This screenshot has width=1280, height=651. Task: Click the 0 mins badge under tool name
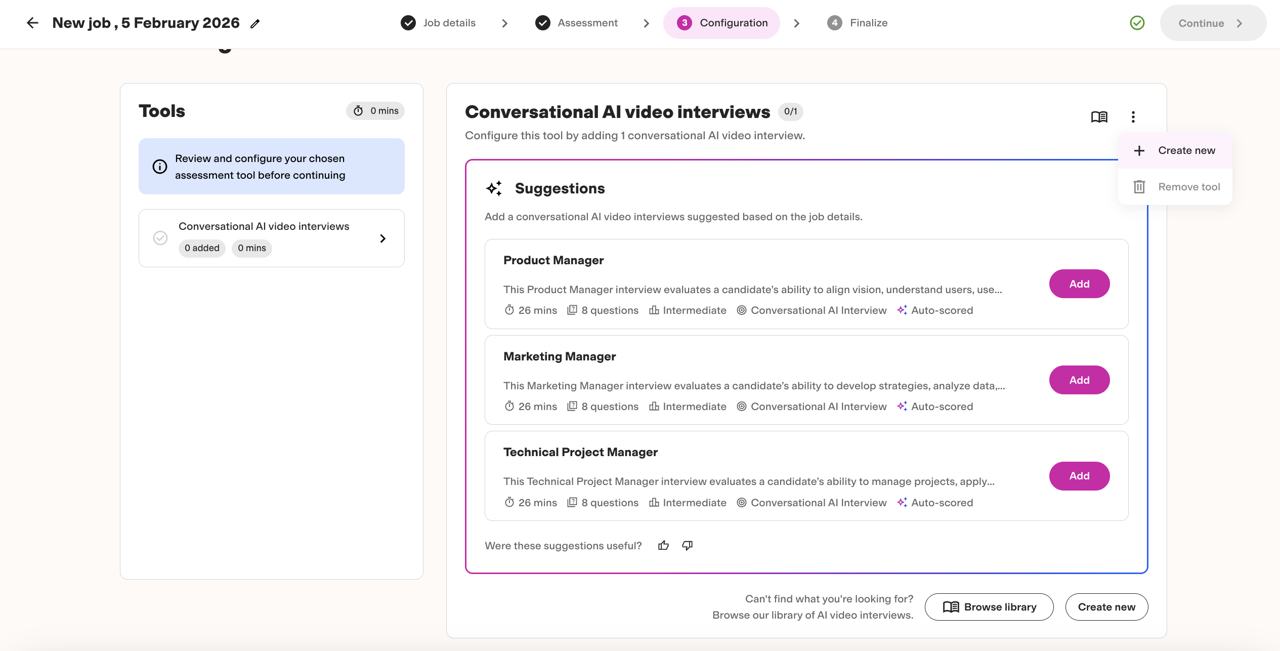point(252,248)
